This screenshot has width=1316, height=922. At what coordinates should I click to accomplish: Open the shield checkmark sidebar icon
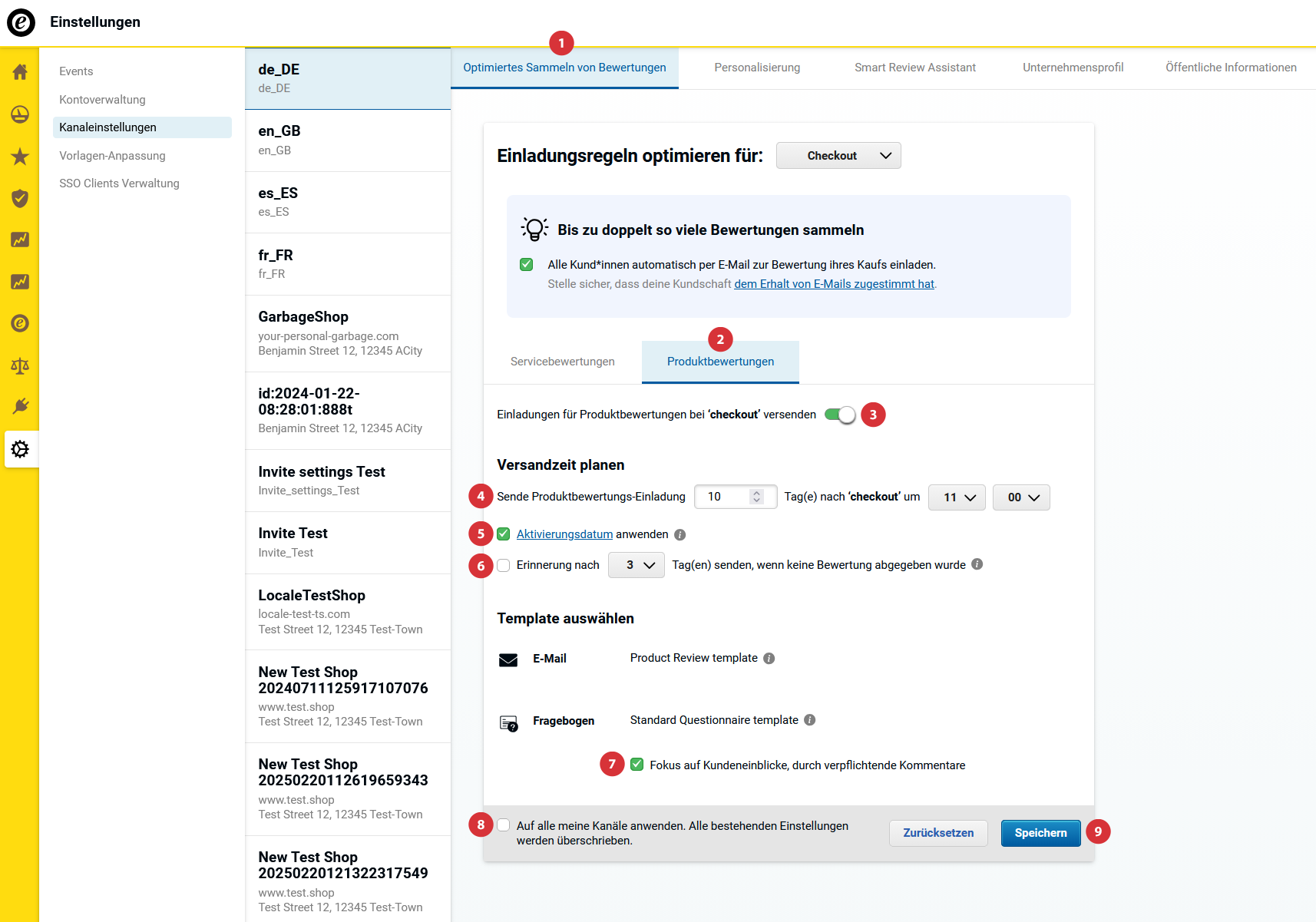tap(20, 199)
